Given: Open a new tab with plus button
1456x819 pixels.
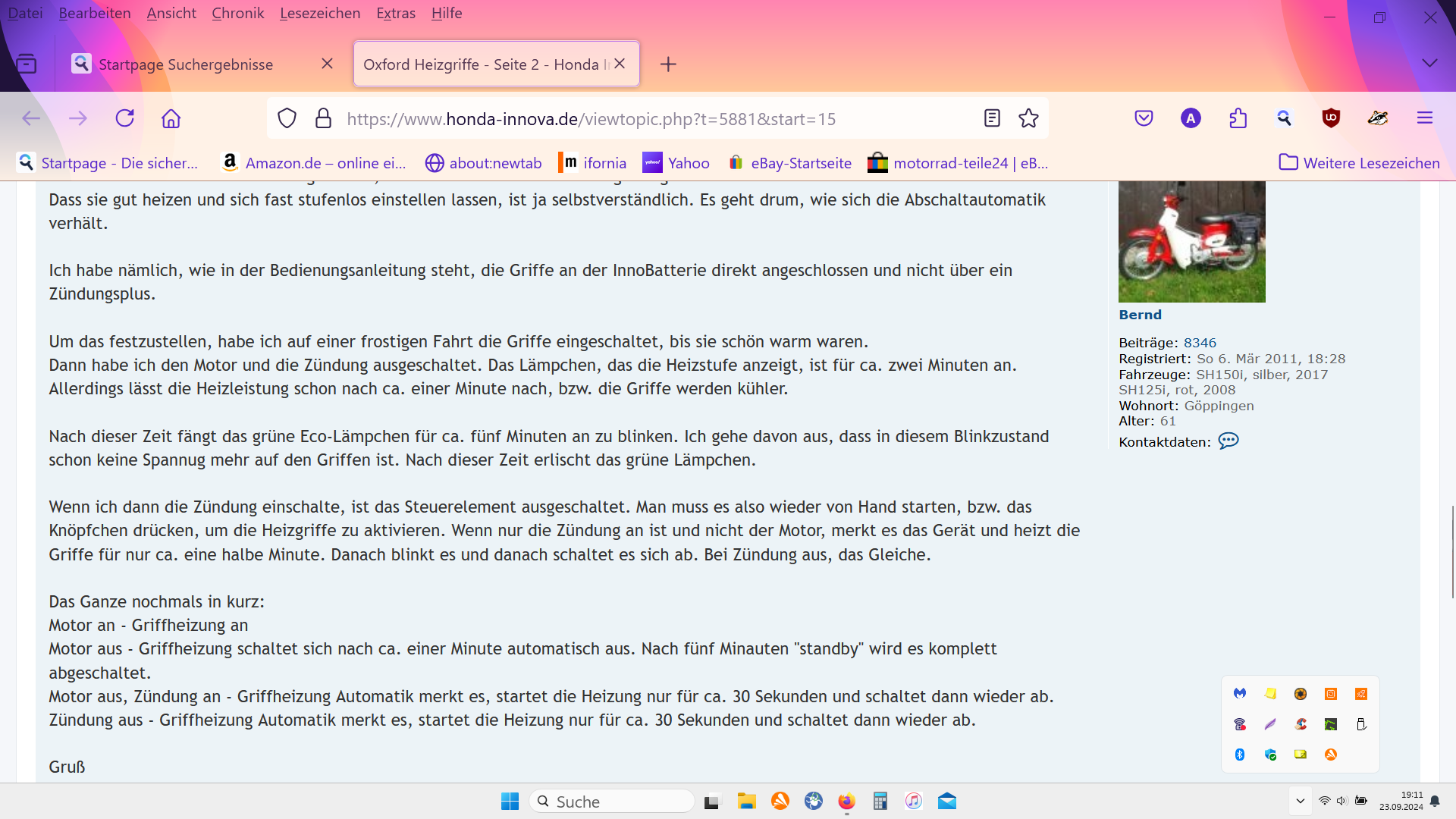Looking at the screenshot, I should point(667,64).
